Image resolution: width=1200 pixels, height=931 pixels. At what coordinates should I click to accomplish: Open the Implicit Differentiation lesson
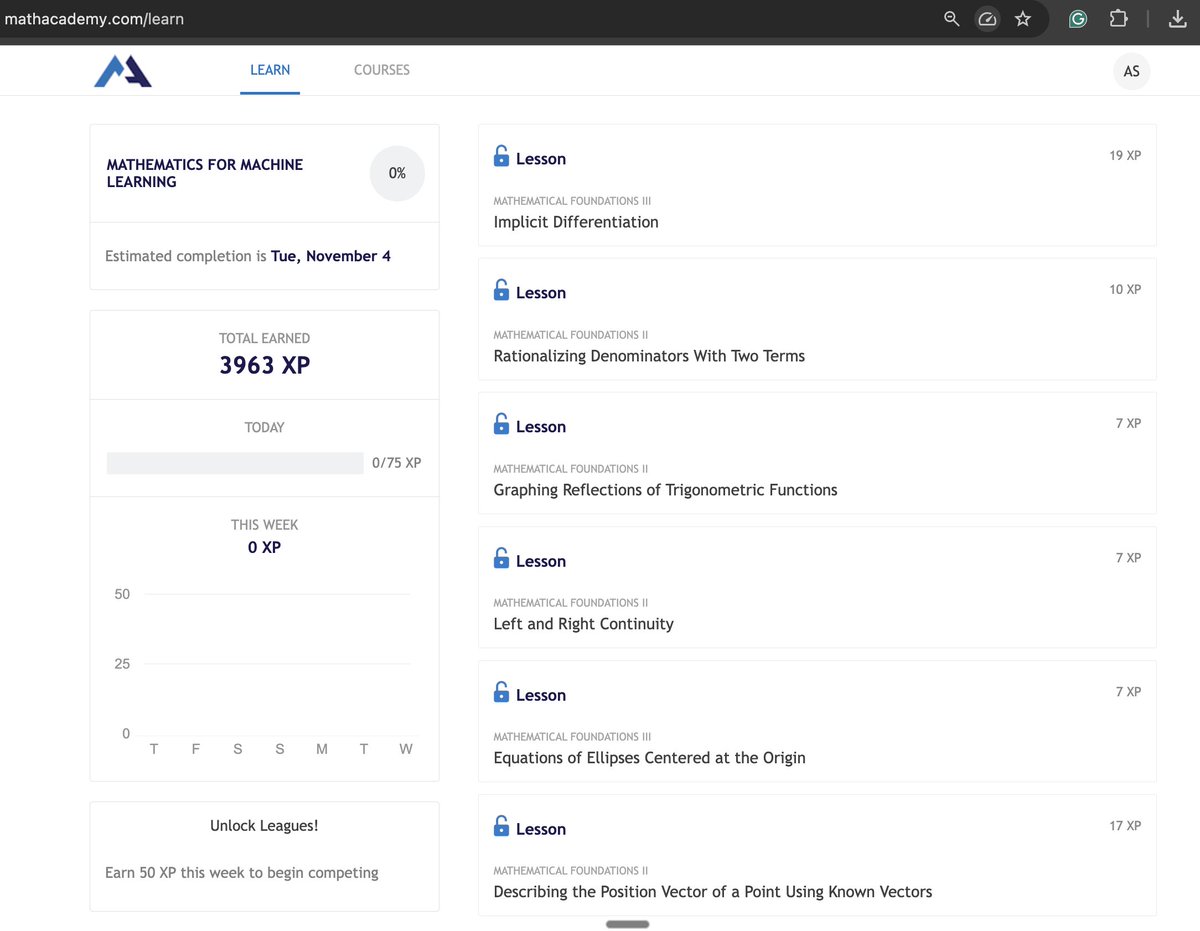click(817, 185)
